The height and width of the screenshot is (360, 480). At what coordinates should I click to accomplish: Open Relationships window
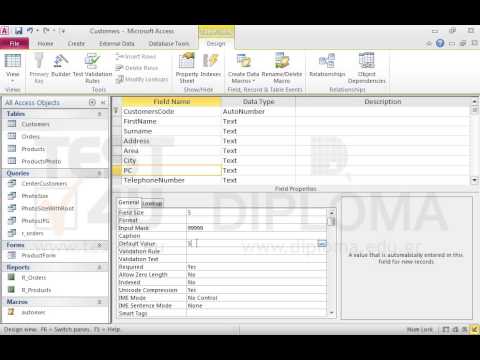[327, 66]
